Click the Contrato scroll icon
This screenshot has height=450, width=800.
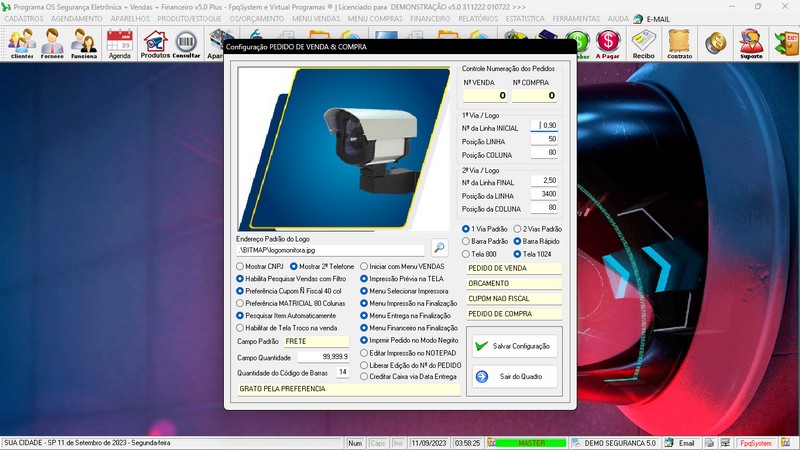click(679, 44)
